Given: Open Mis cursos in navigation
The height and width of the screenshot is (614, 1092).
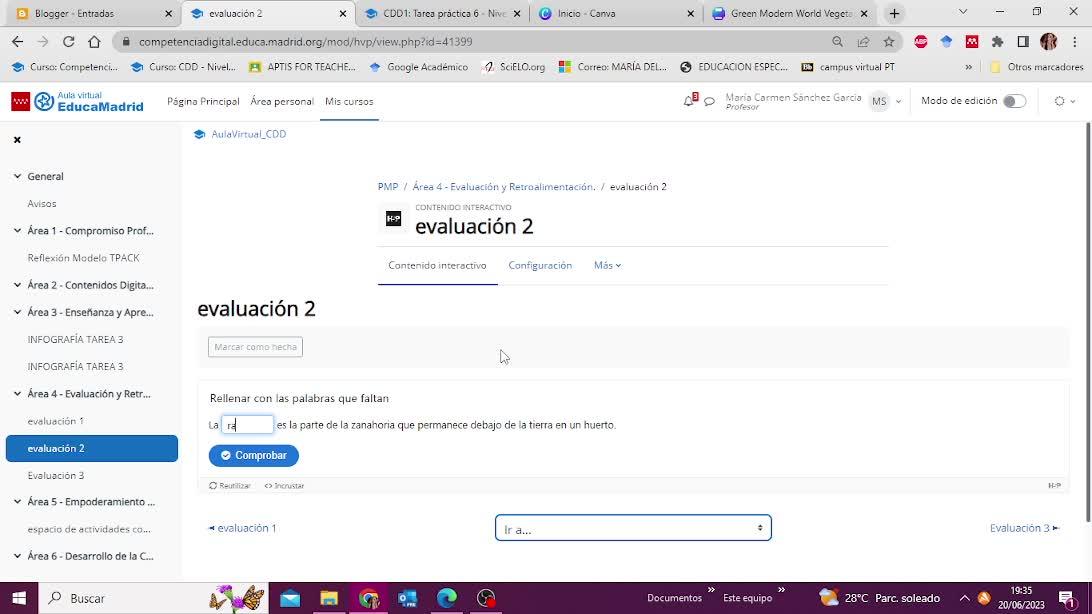Looking at the screenshot, I should (349, 101).
